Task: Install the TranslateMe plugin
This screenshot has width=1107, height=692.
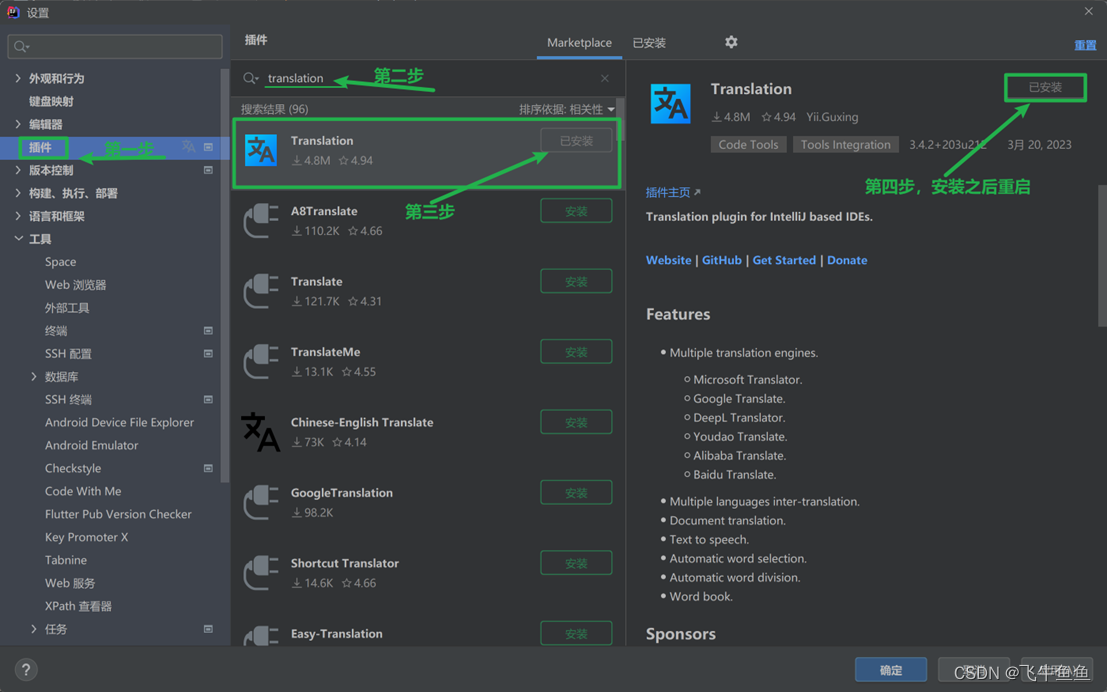Action: click(576, 352)
